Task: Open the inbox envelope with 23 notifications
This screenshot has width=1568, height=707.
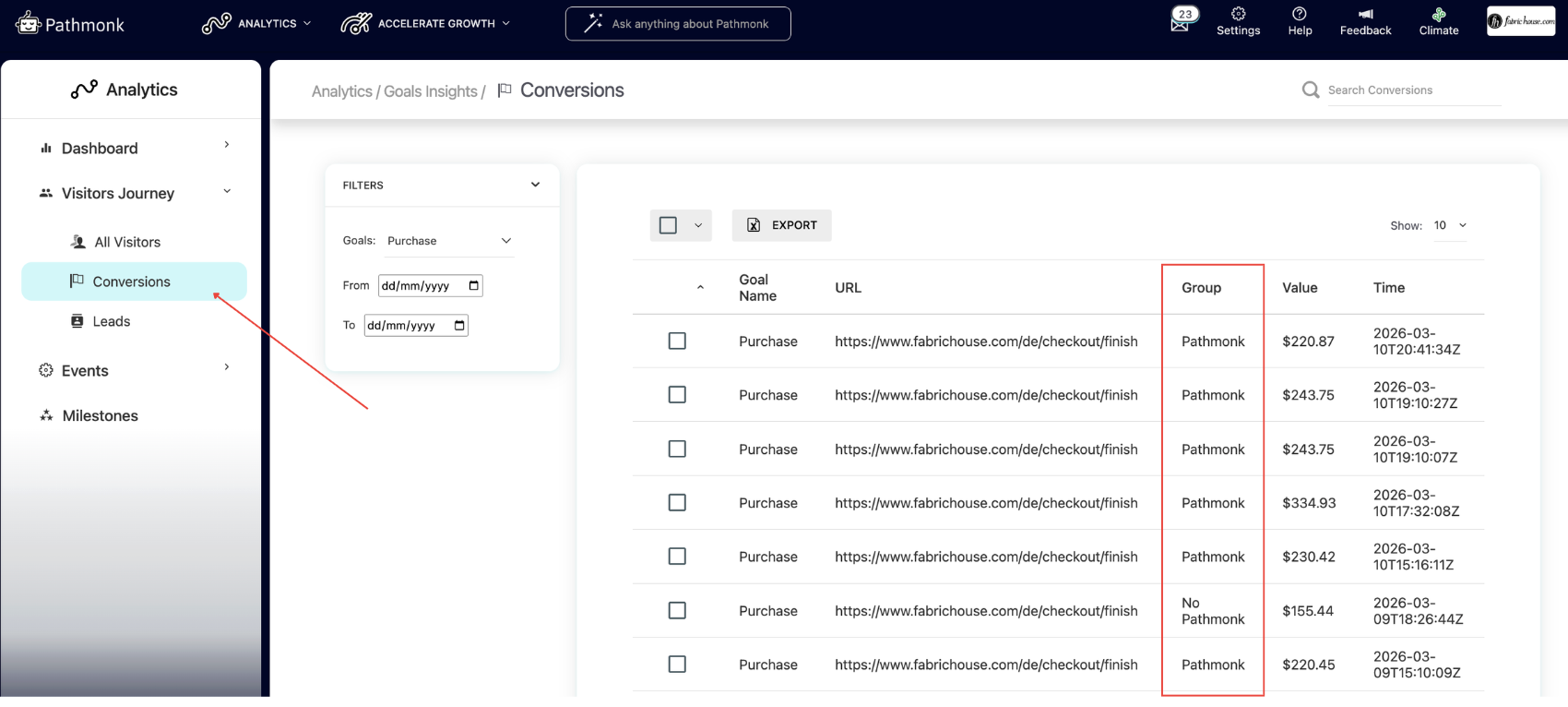Action: (1181, 24)
